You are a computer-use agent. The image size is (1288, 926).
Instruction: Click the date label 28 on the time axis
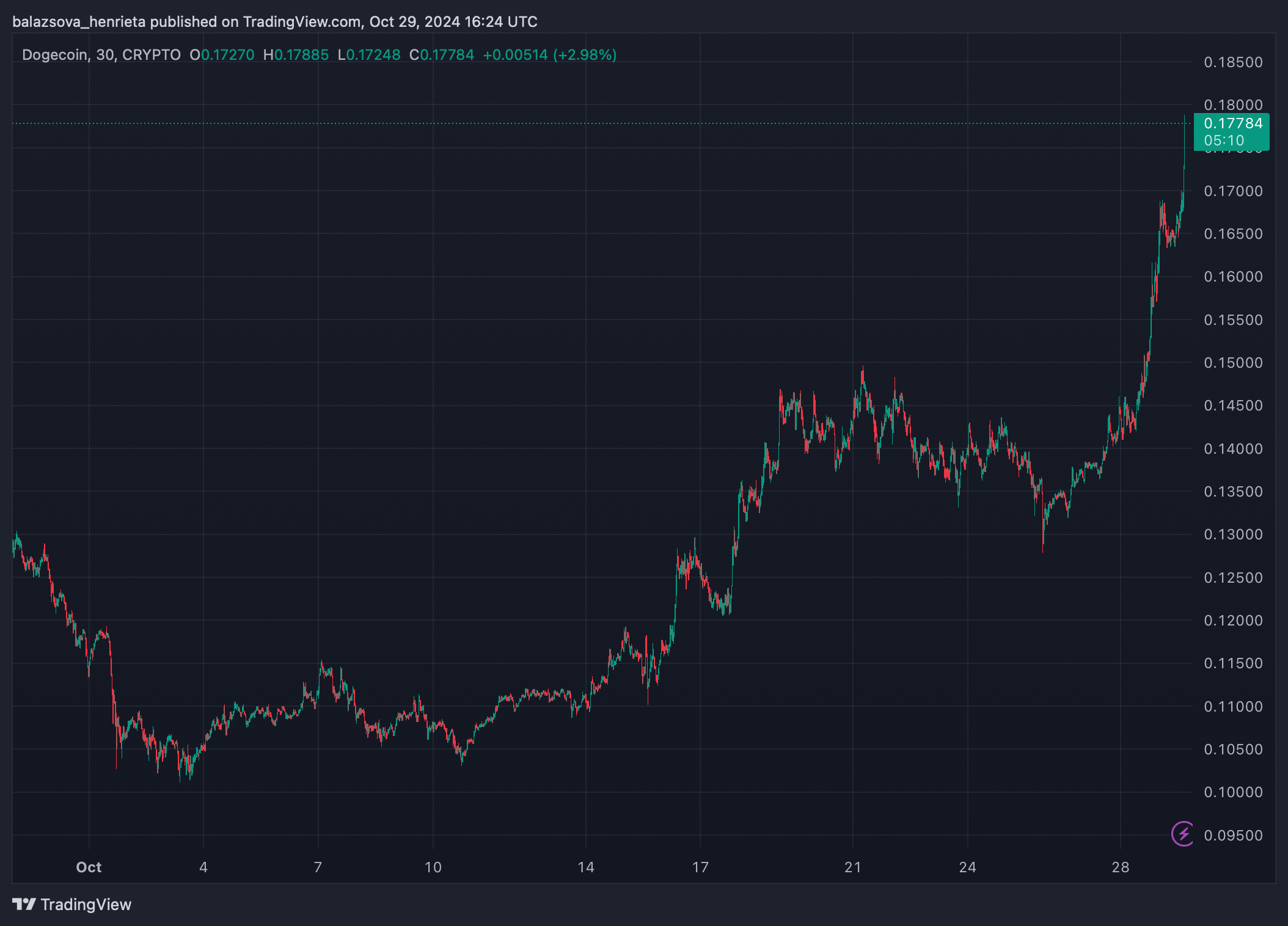[x=1120, y=867]
